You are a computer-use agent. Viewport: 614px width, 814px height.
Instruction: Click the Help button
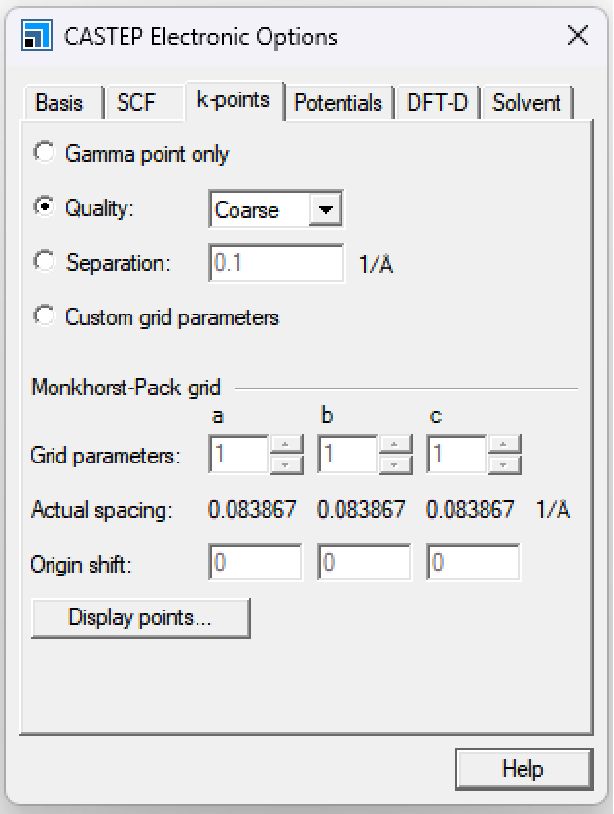[522, 769]
